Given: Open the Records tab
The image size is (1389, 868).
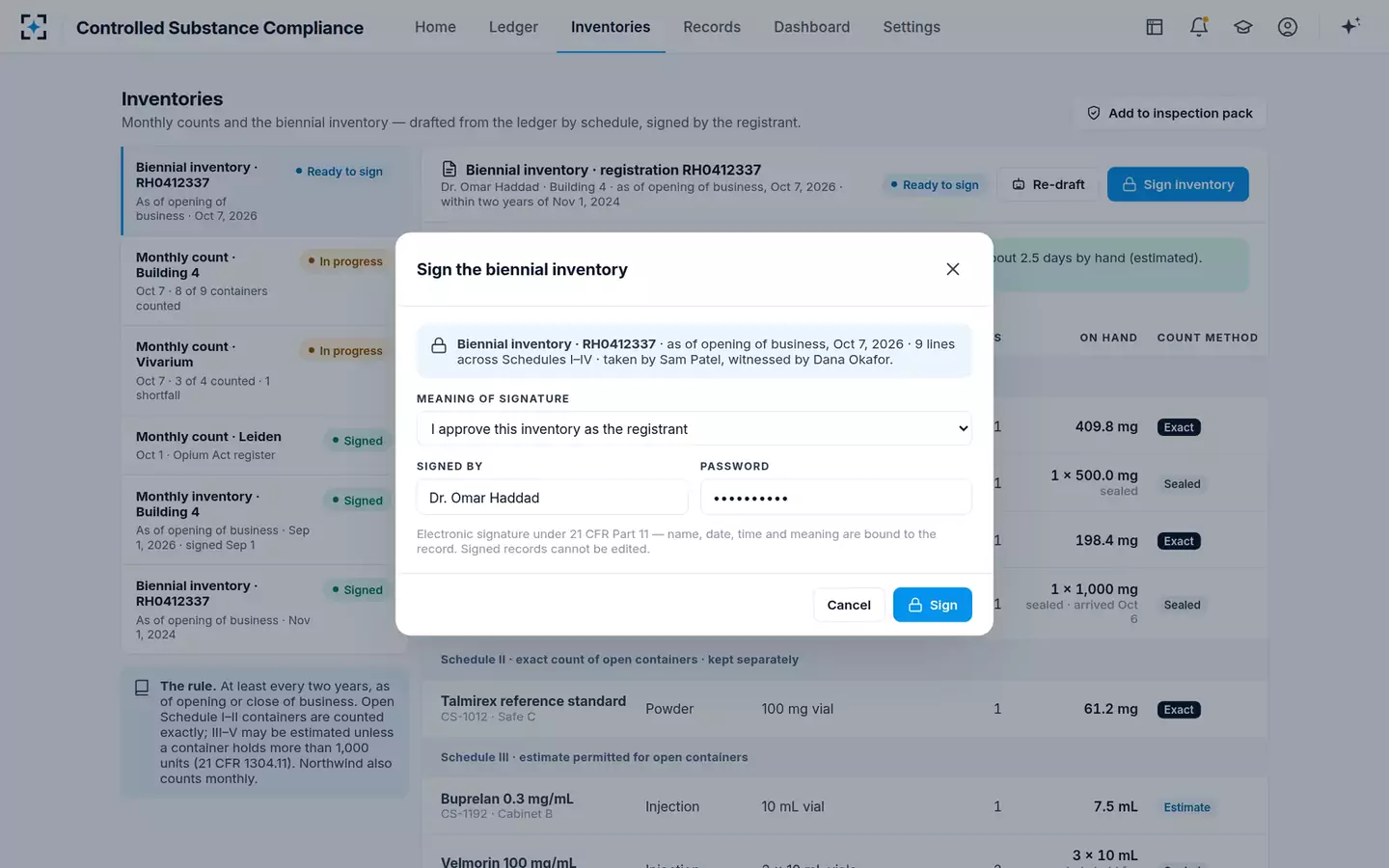Looking at the screenshot, I should coord(712,27).
